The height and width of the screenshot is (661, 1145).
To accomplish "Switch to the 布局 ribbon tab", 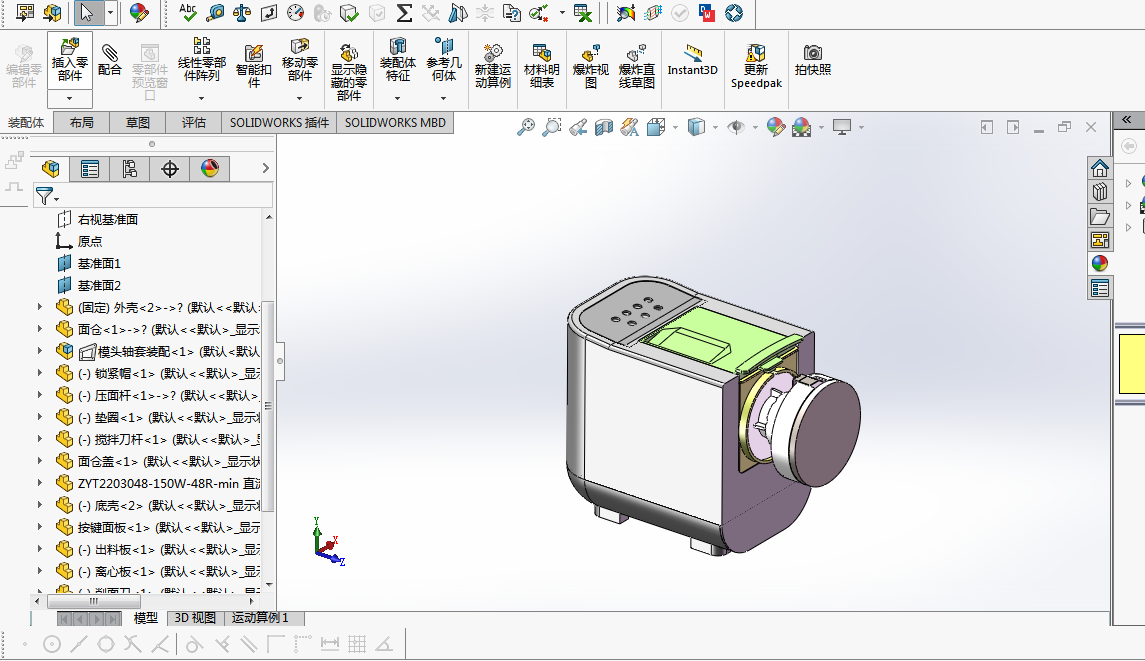I will click(x=82, y=123).
